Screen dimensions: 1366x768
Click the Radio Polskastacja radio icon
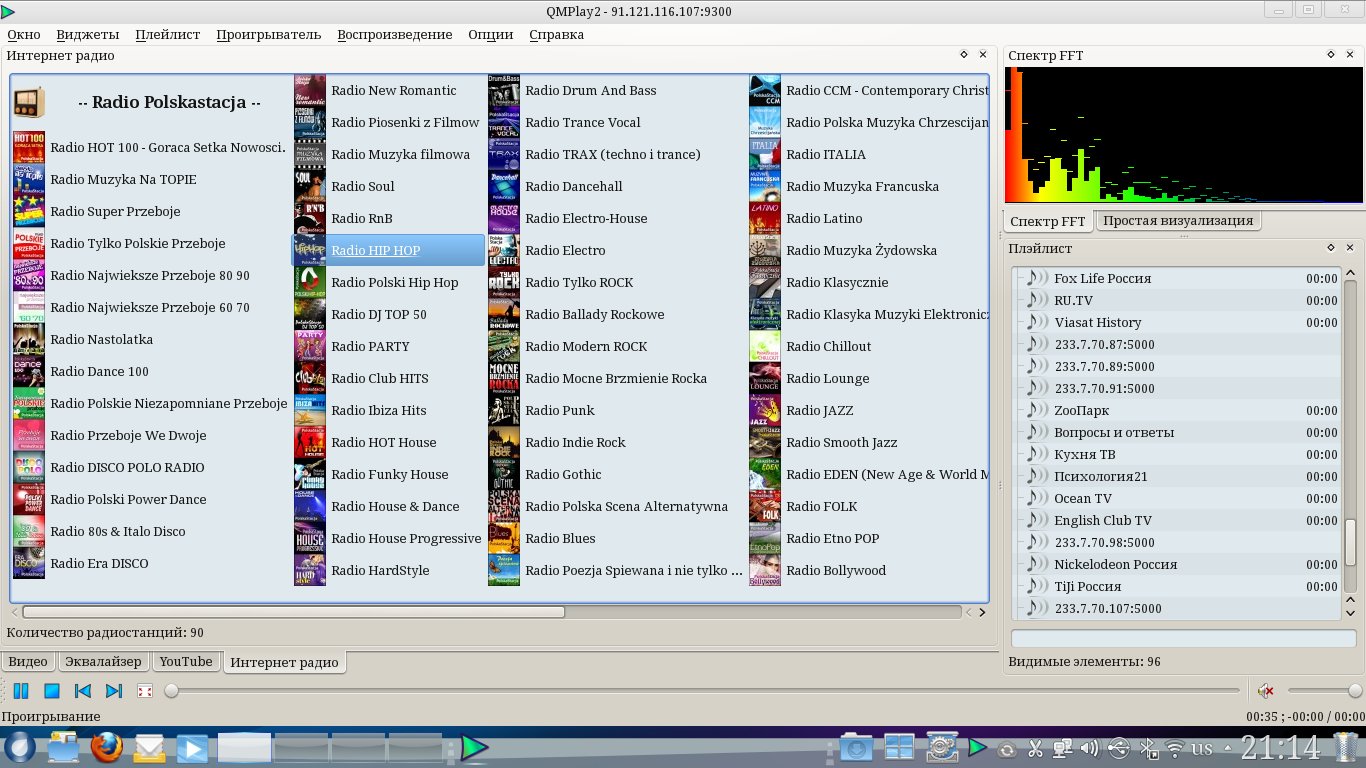29,102
